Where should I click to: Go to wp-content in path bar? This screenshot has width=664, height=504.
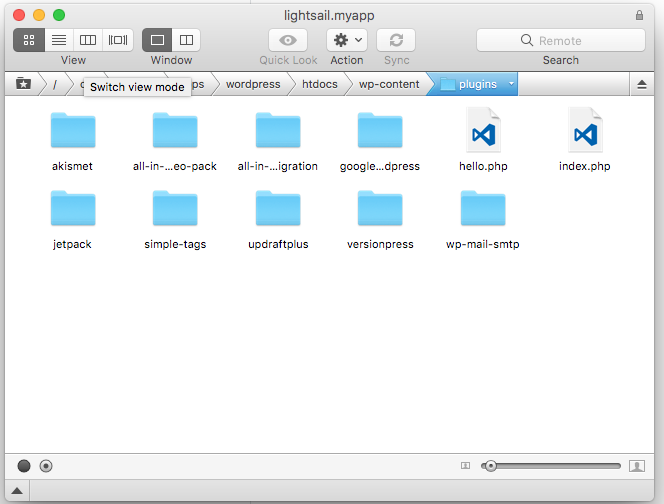[389, 84]
